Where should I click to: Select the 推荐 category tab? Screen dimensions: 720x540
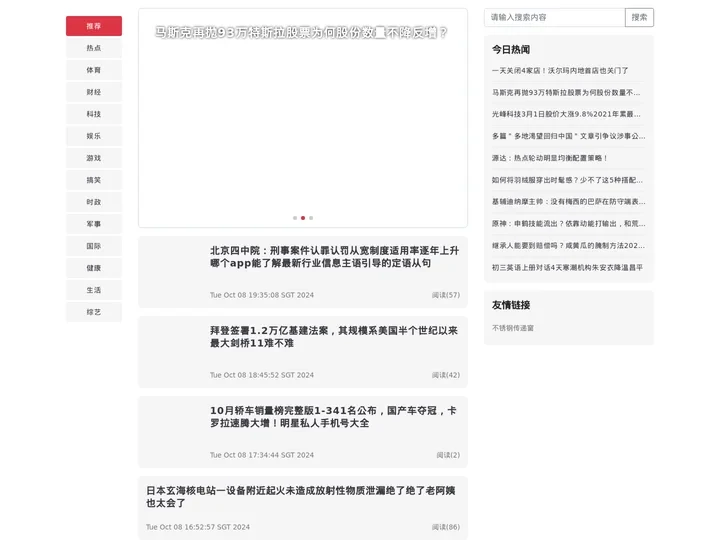click(x=94, y=26)
